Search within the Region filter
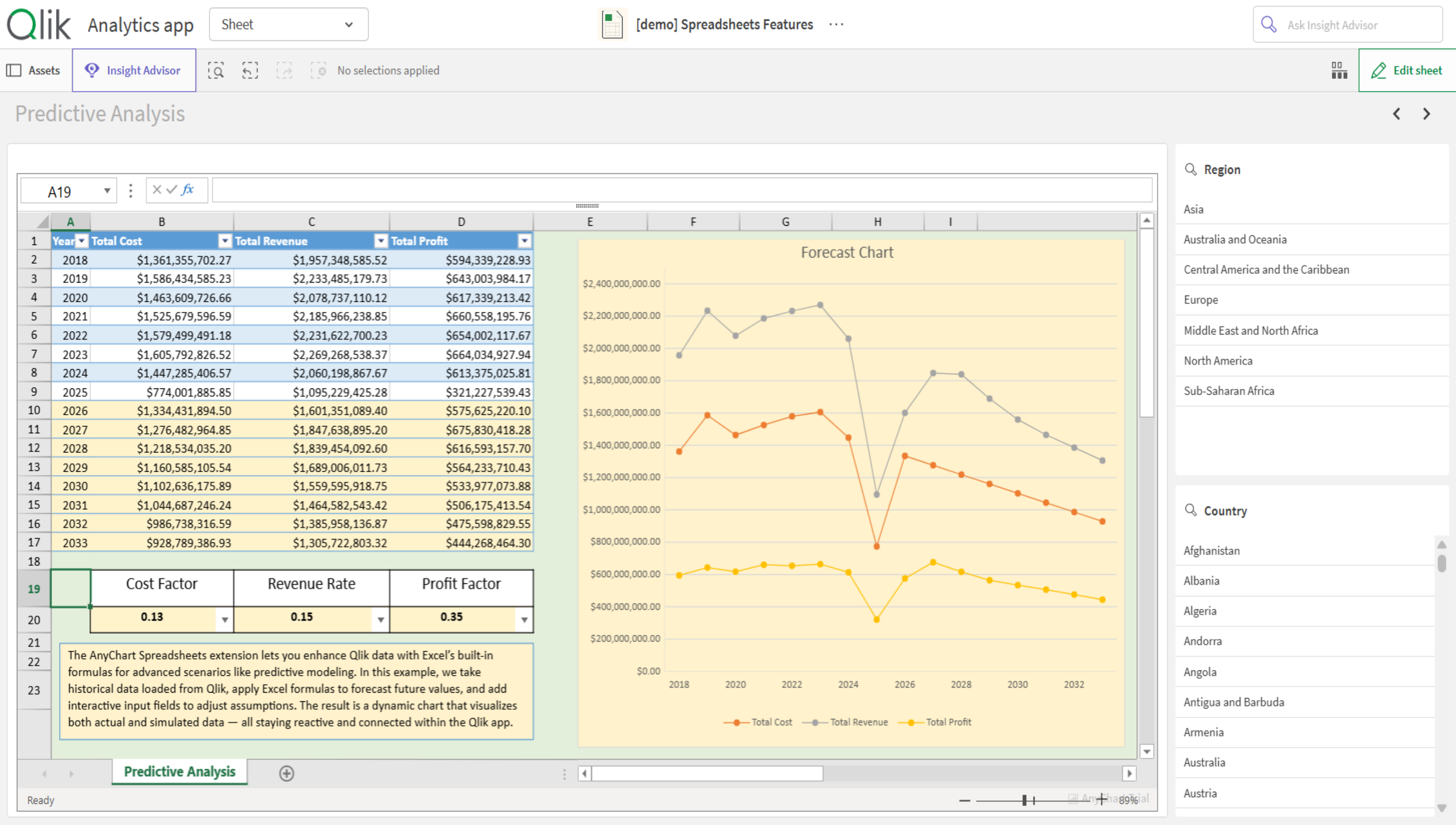The width and height of the screenshot is (1456, 825). pyautogui.click(x=1191, y=169)
